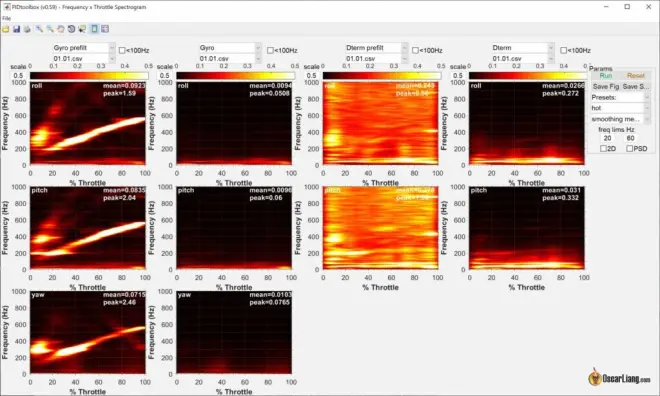
Task: Check the 2D option box
Action: tap(603, 149)
